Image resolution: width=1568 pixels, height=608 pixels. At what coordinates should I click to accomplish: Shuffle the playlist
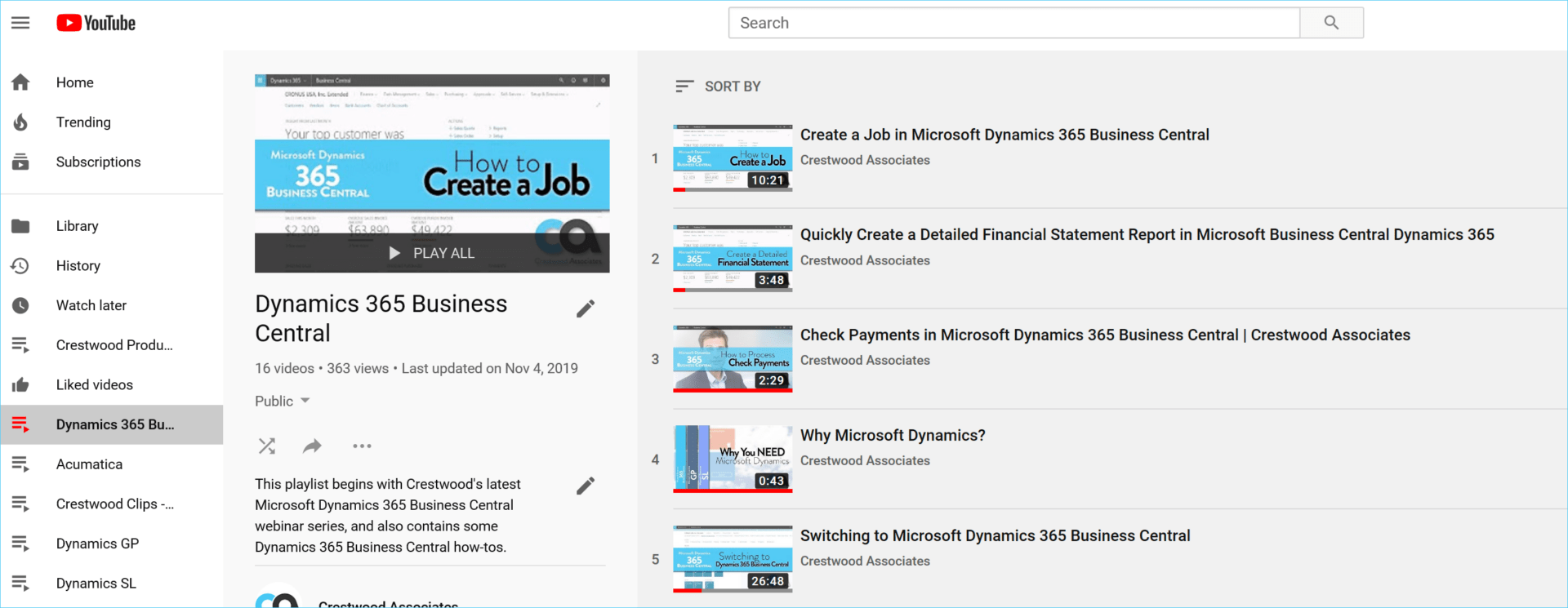point(267,446)
